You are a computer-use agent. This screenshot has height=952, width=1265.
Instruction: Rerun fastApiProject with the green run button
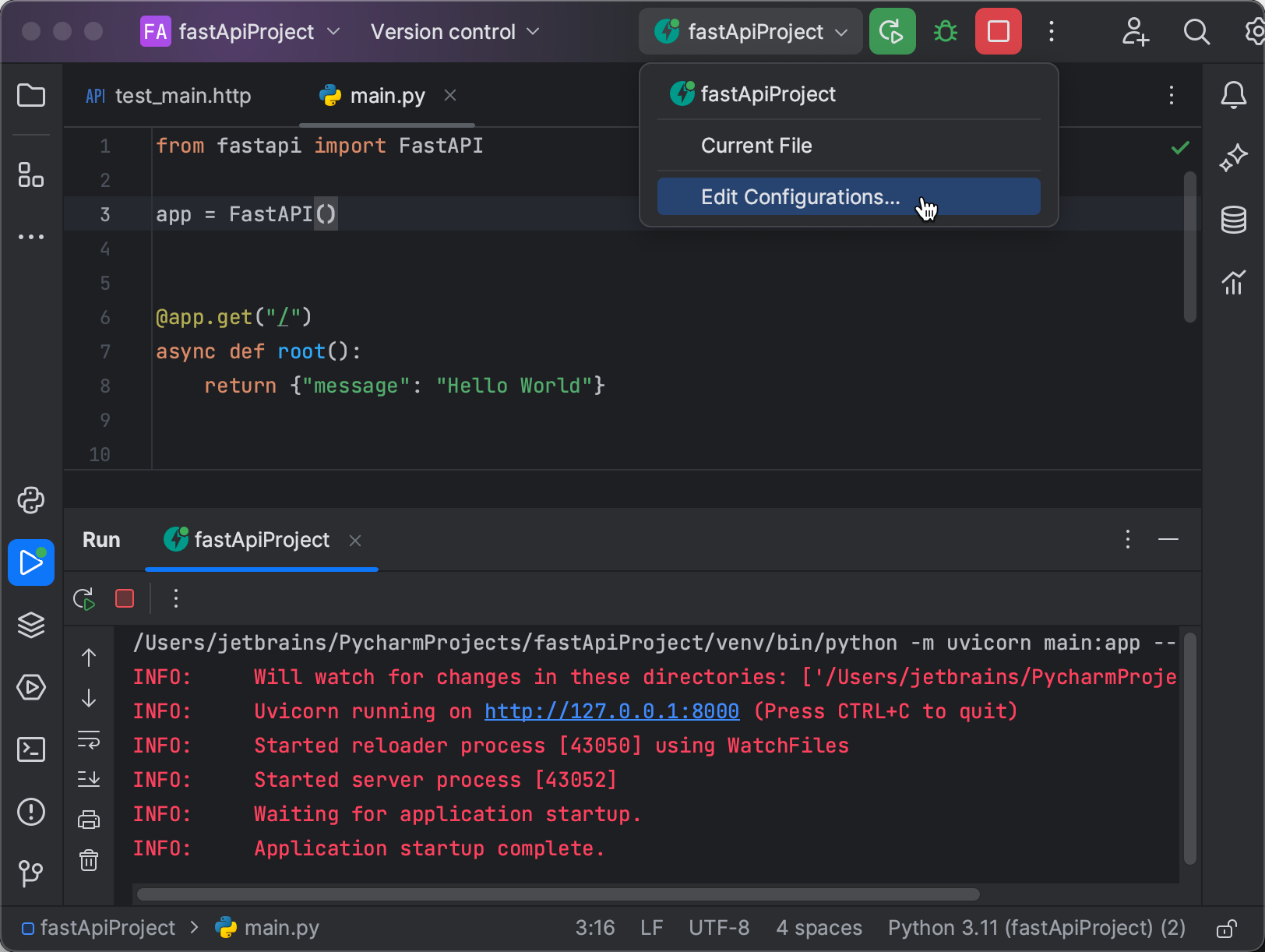click(892, 31)
